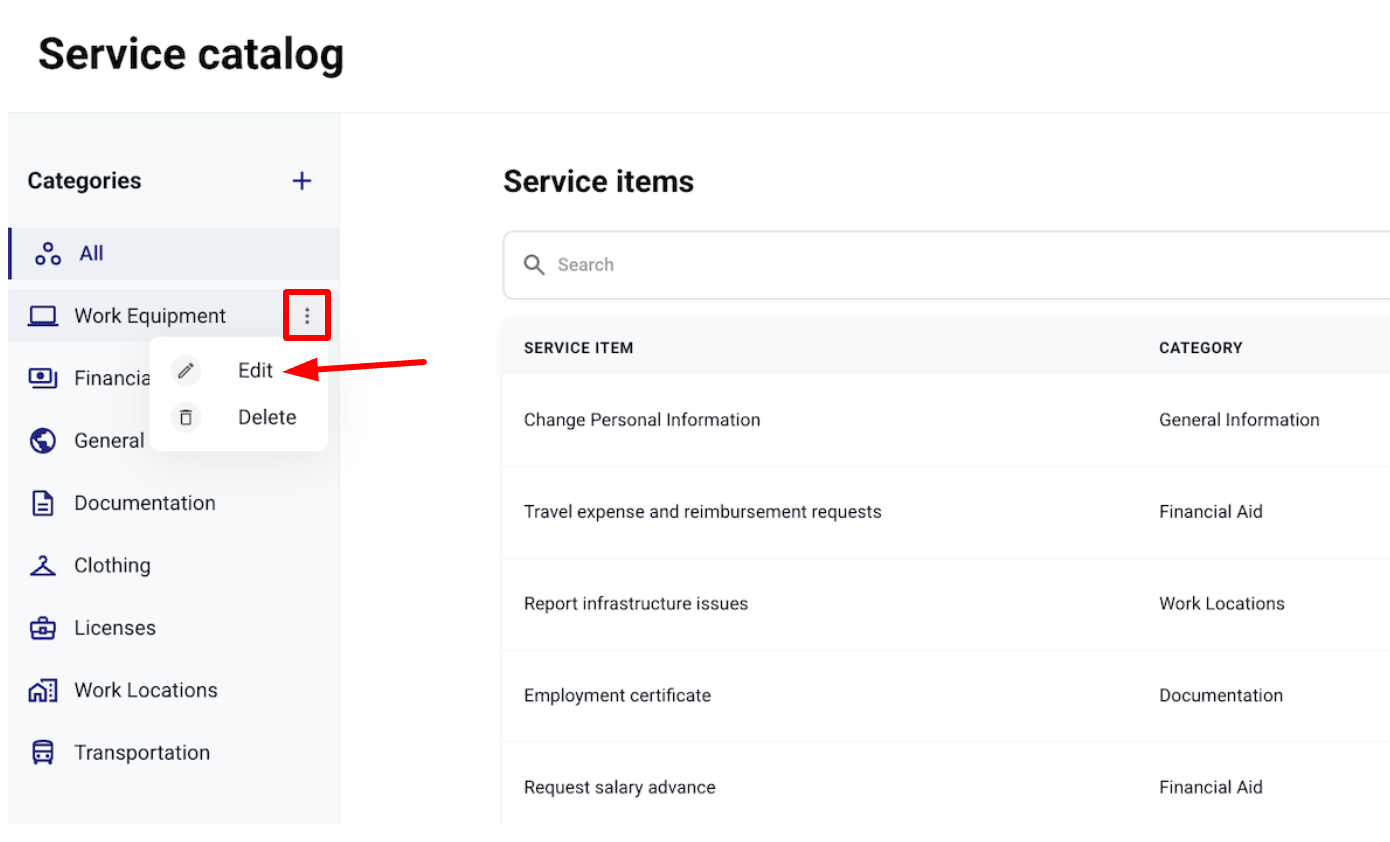The image size is (1390, 842).
Task: Select the All categories item
Action: pos(91,254)
